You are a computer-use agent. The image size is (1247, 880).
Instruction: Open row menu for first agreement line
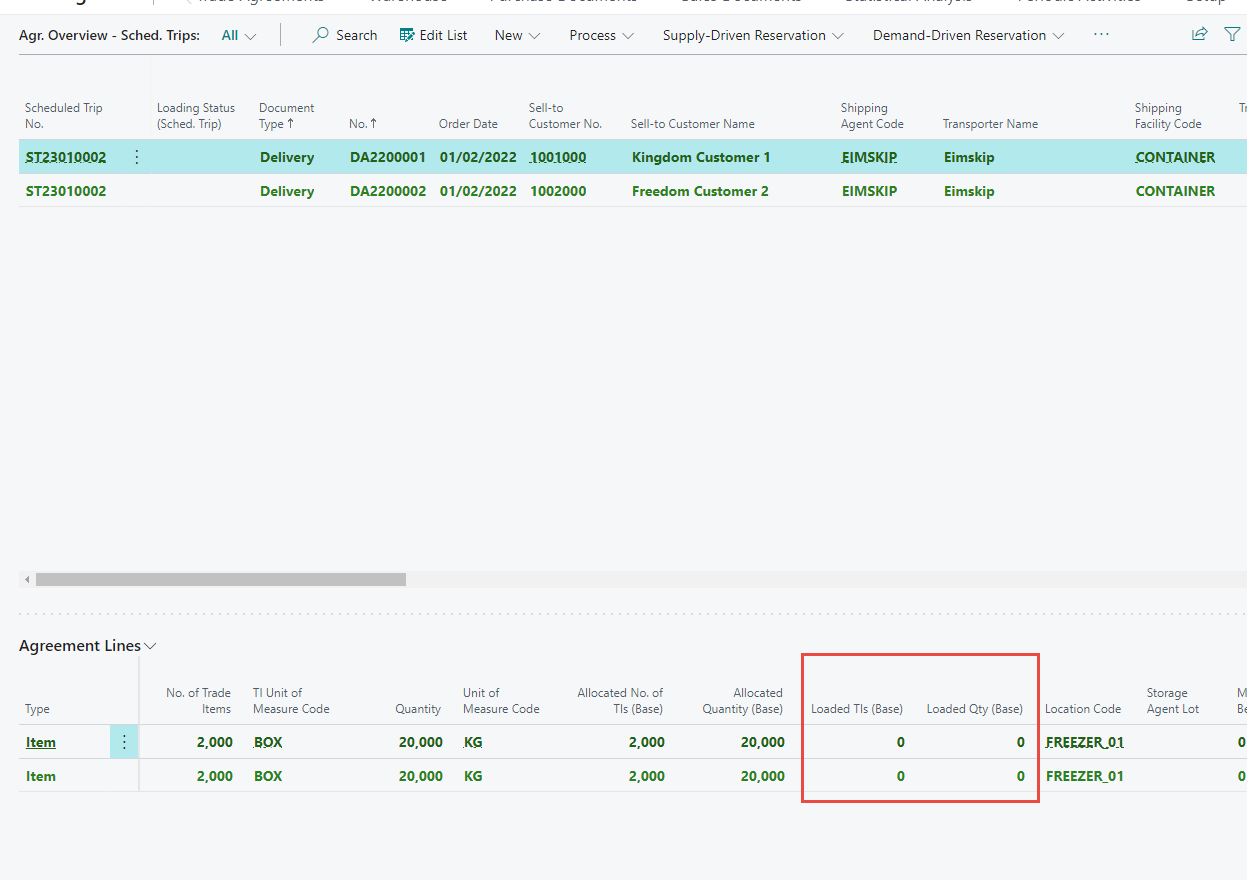tap(124, 742)
